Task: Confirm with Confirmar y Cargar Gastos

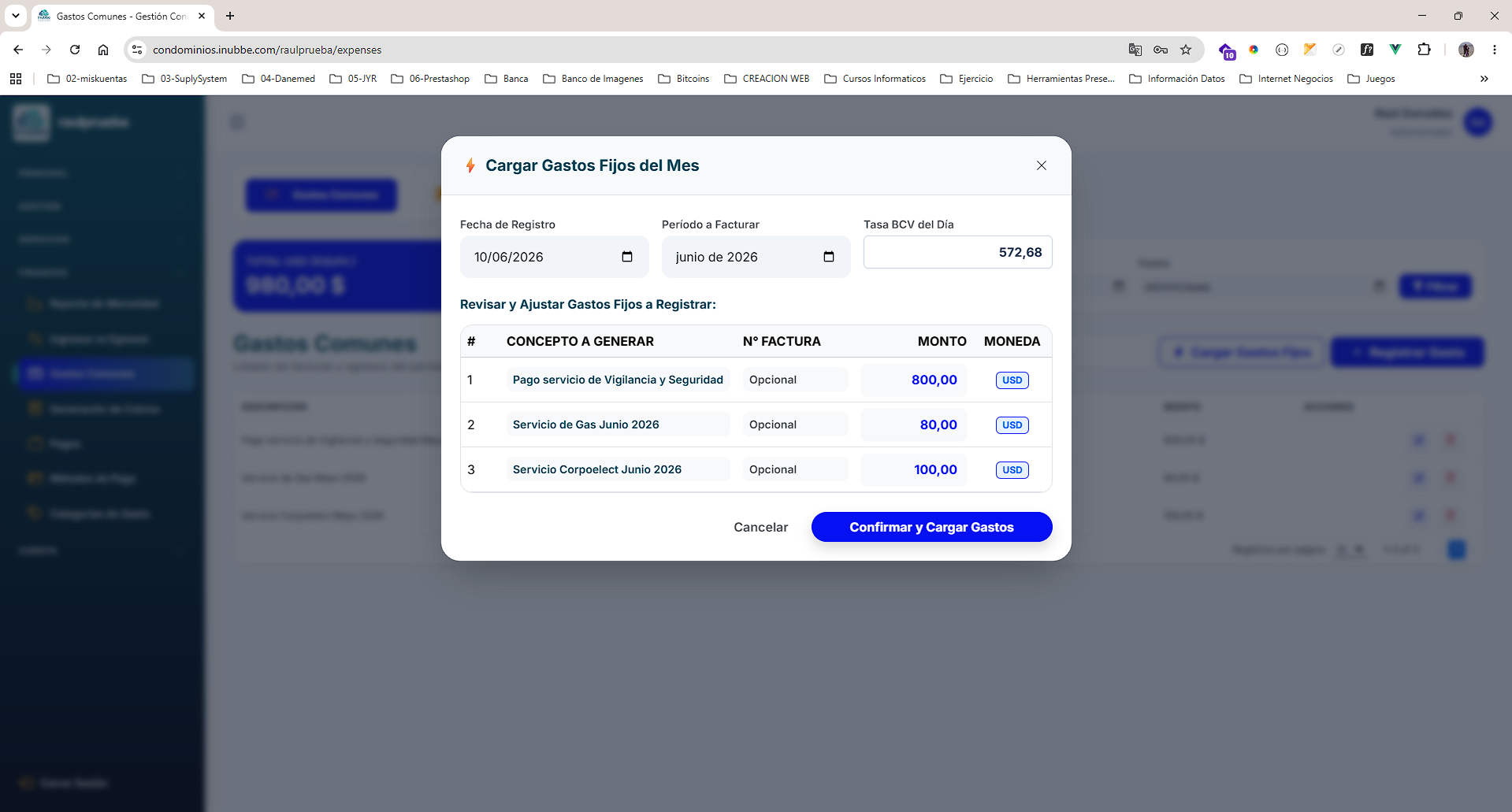Action: [931, 527]
